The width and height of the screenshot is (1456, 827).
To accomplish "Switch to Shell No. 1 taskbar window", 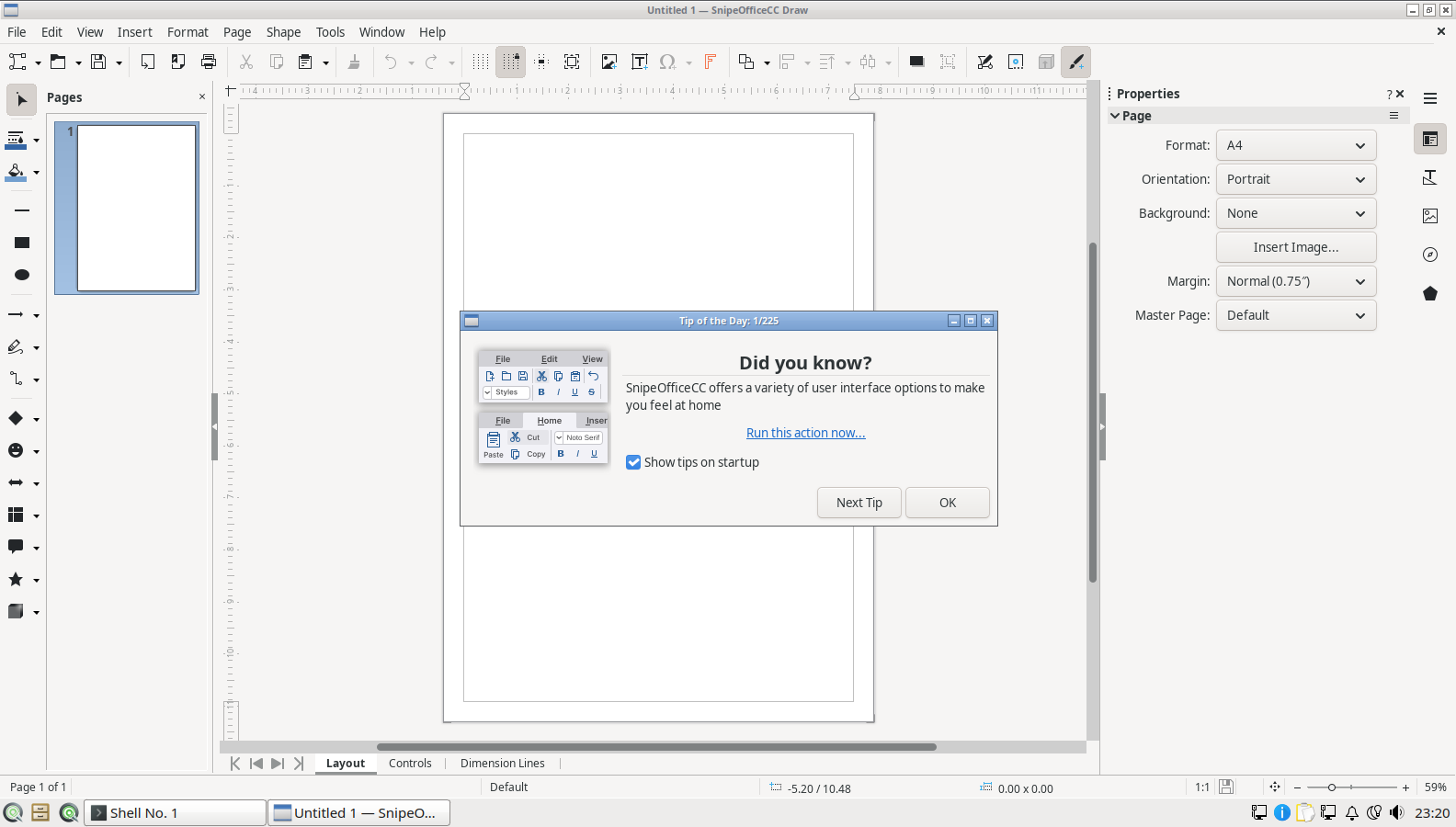I will coord(176,812).
